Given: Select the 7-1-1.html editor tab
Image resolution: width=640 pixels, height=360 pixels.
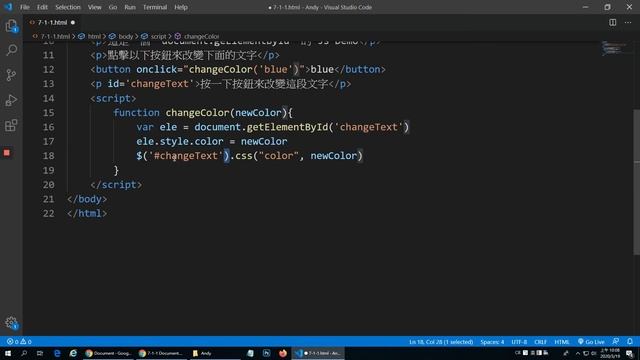Looking at the screenshot, I should [x=52, y=22].
